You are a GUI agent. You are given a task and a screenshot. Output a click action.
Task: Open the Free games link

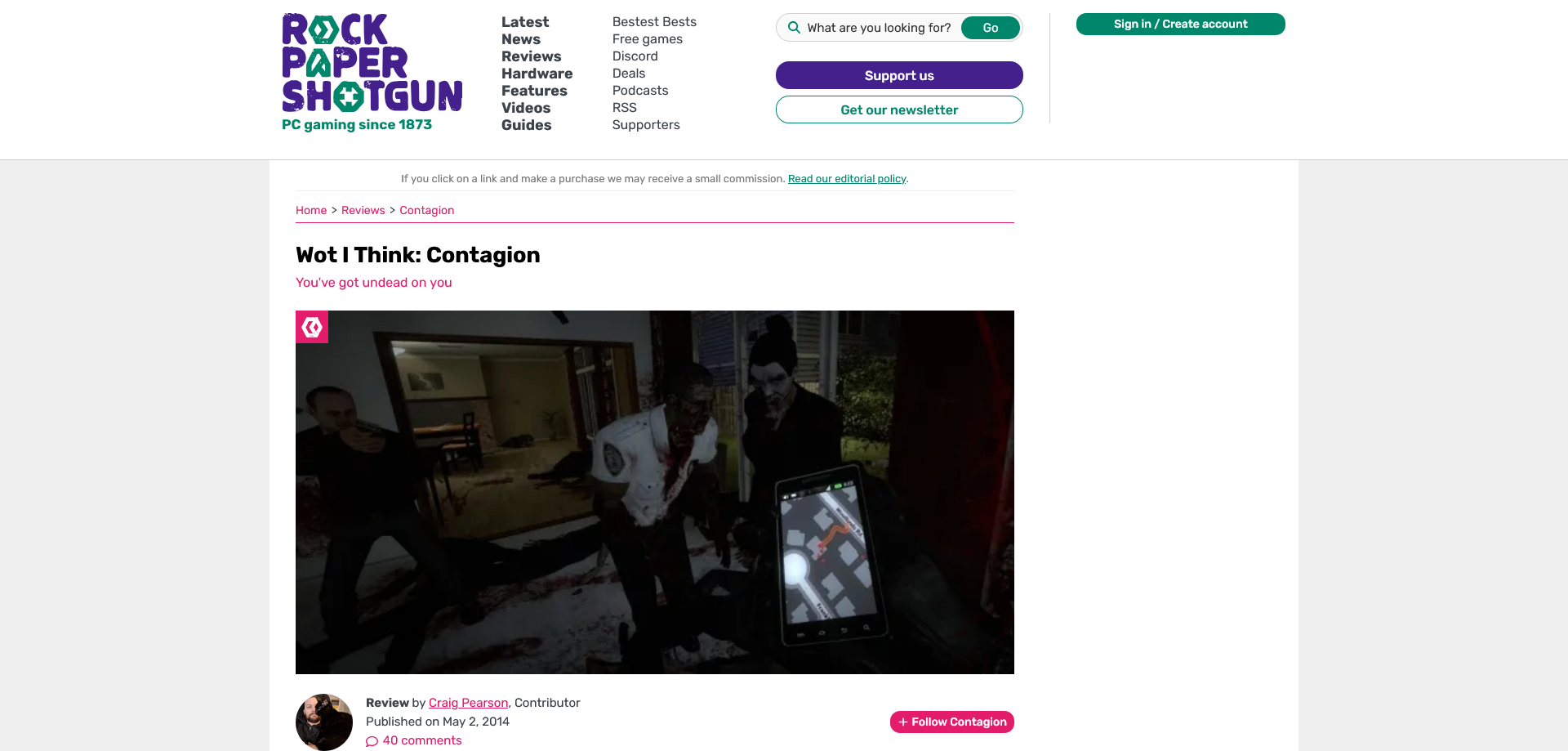(647, 39)
